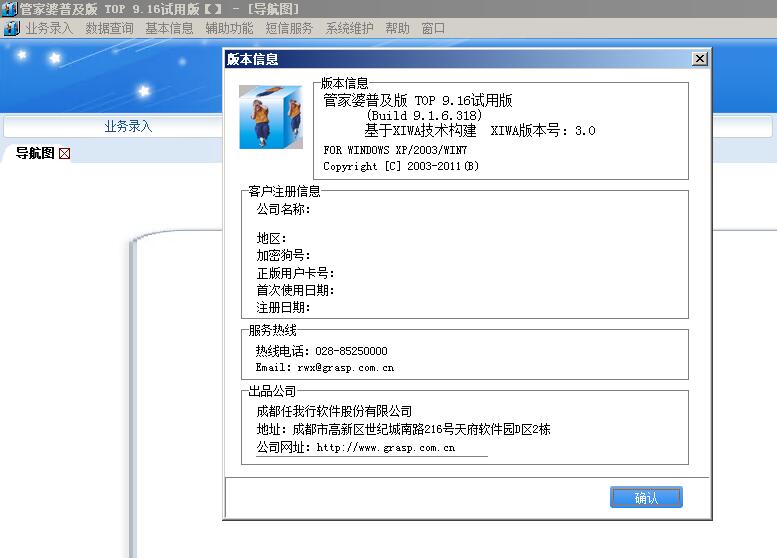Click the 公司名称 label

pos(283,209)
